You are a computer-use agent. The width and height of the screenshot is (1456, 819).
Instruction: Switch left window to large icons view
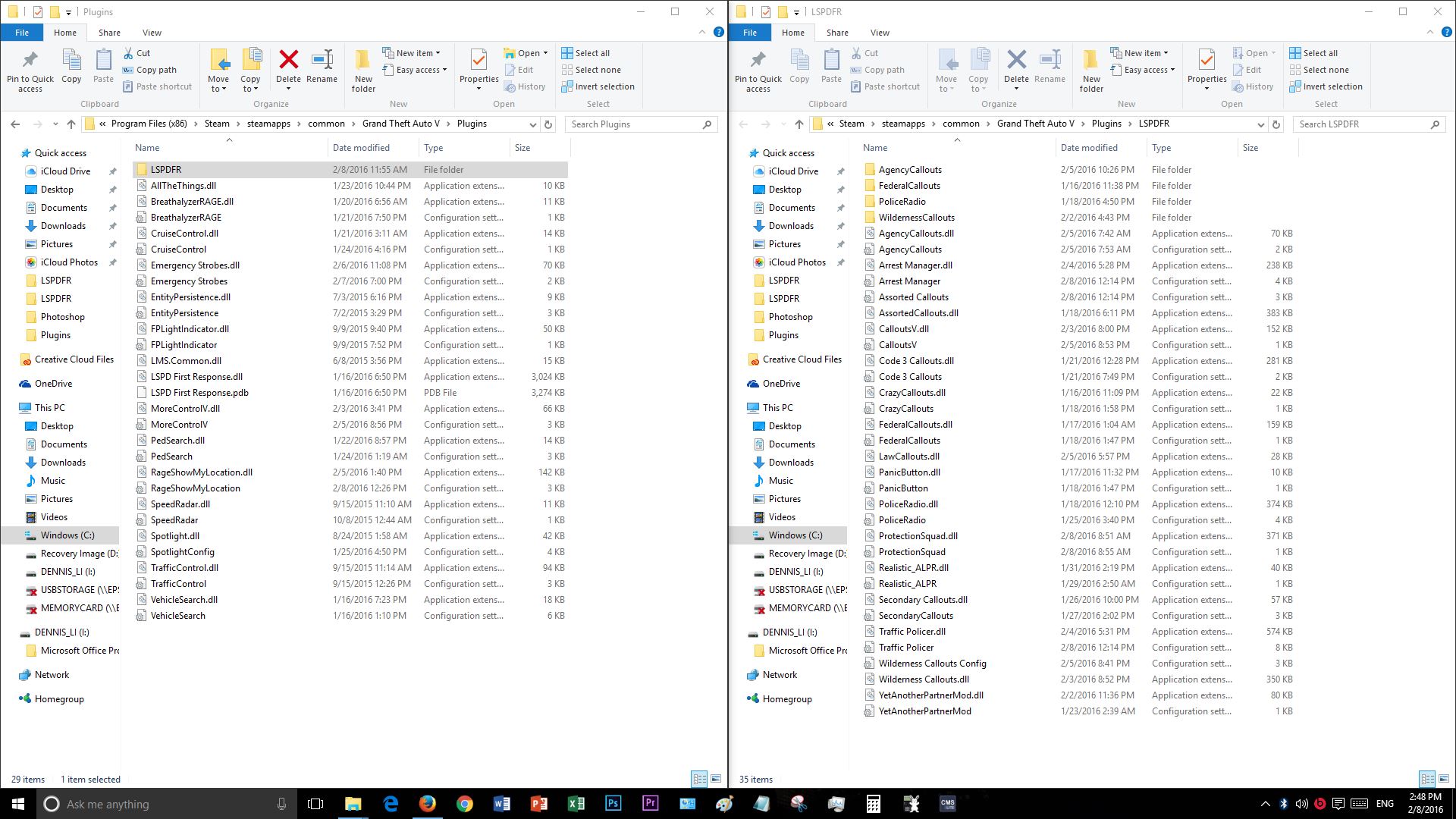pos(715,779)
